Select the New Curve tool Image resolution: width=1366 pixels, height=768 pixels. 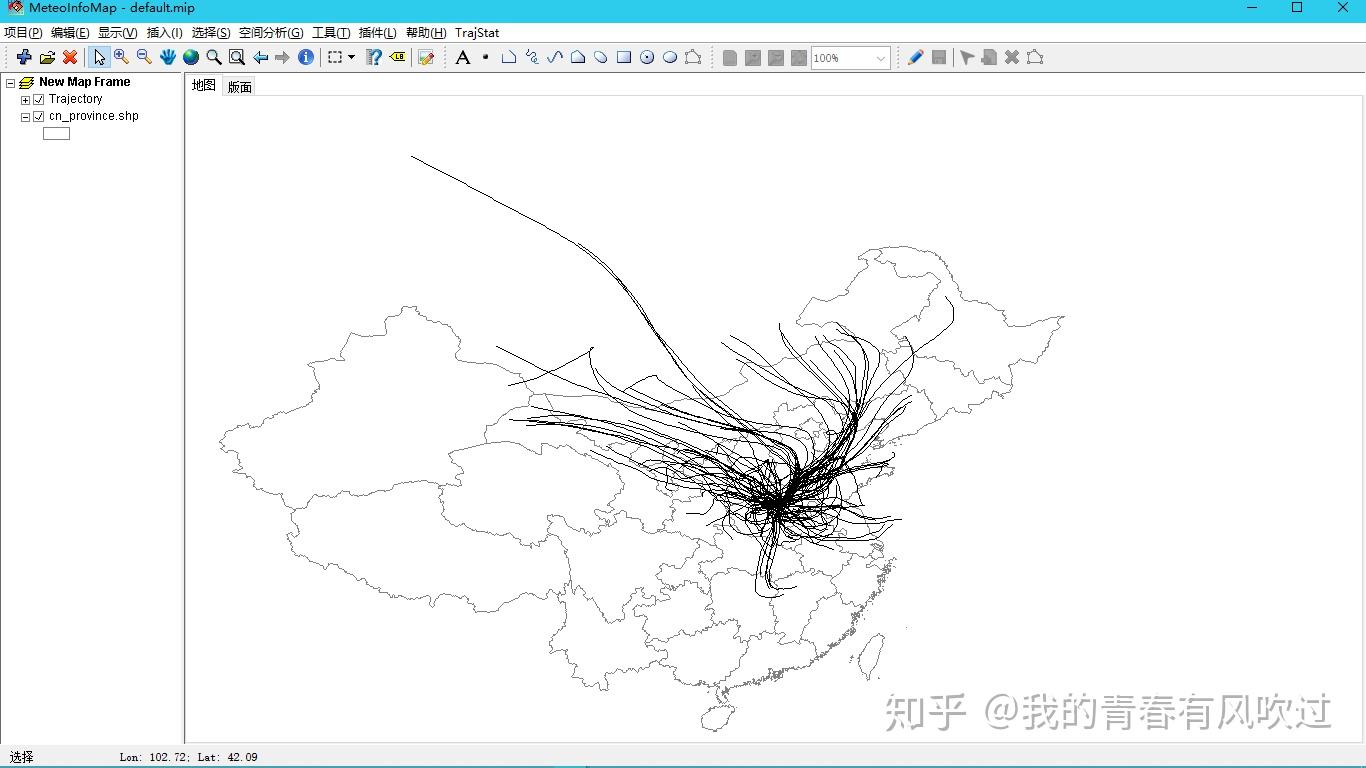click(554, 58)
